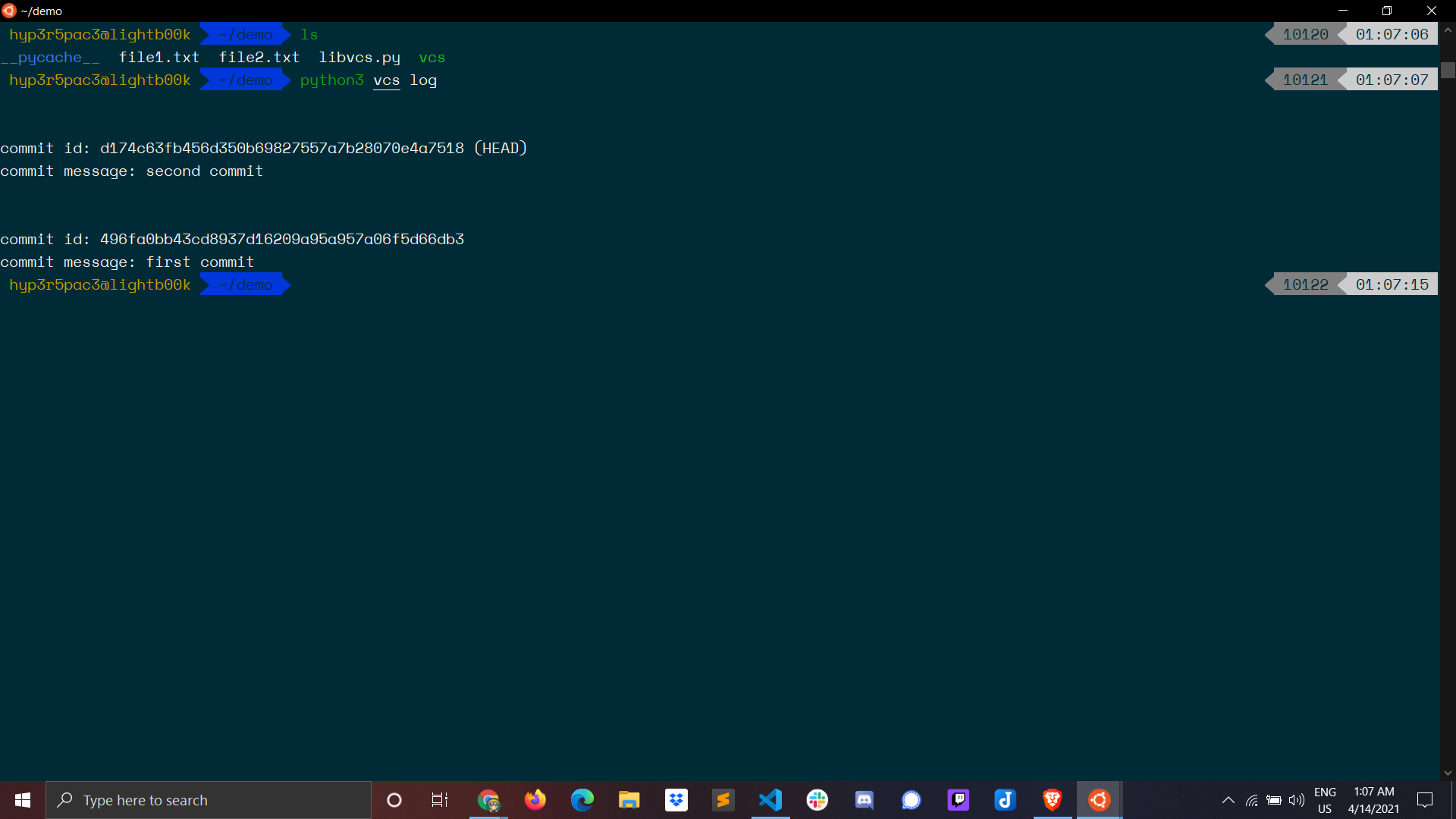Click the Firefox browser icon in taskbar
This screenshot has width=1456, height=819.
coord(535,799)
